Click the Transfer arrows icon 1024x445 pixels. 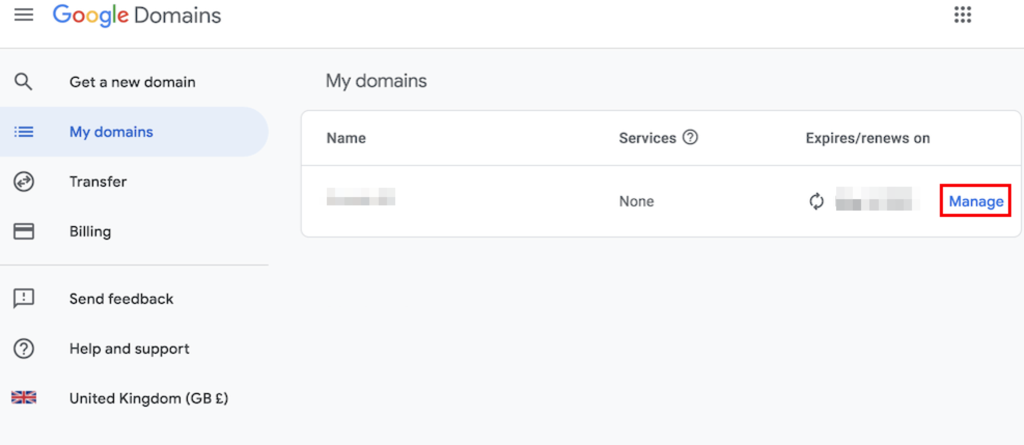point(23,182)
